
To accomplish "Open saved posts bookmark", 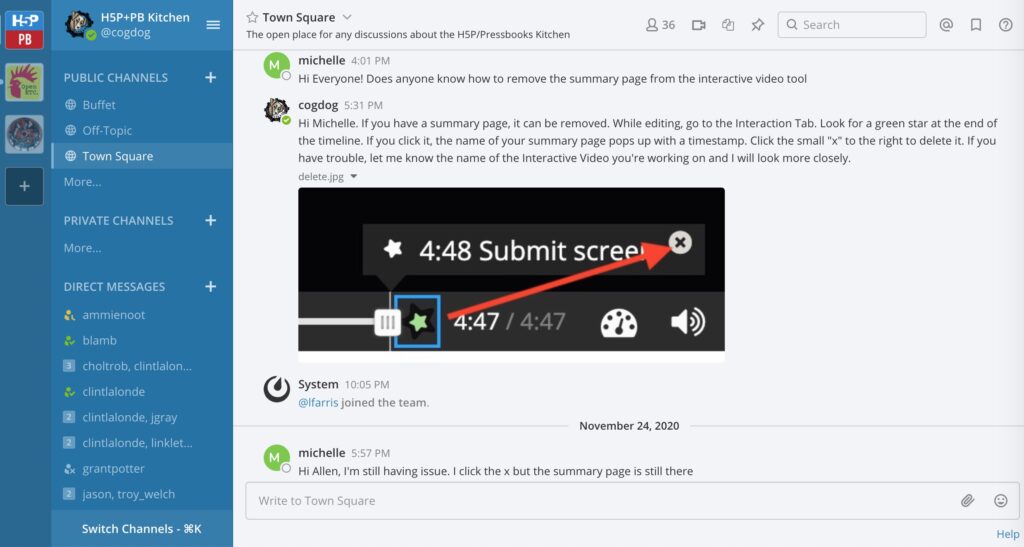I will [976, 25].
